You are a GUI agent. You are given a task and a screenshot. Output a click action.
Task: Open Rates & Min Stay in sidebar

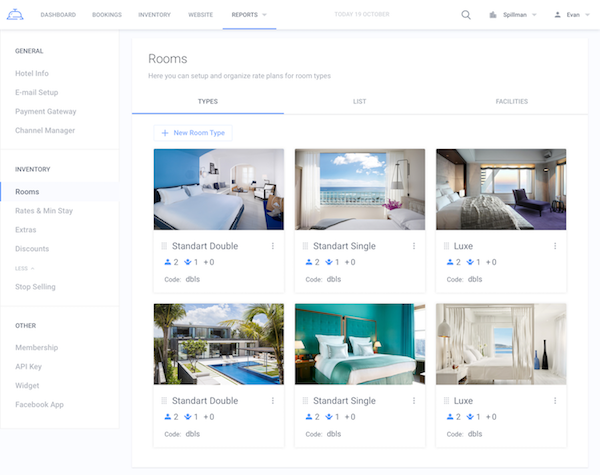(x=44, y=211)
